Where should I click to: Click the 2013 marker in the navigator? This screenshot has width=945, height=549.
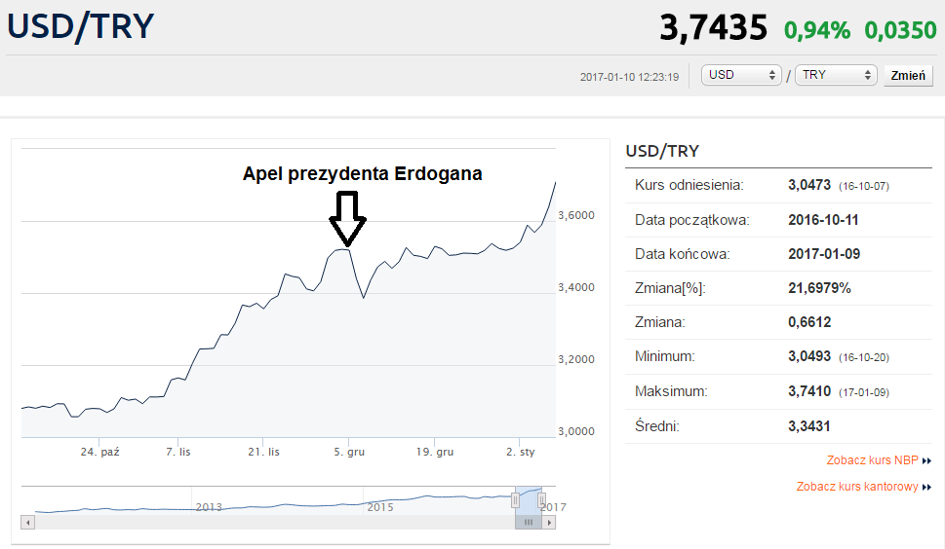[209, 507]
